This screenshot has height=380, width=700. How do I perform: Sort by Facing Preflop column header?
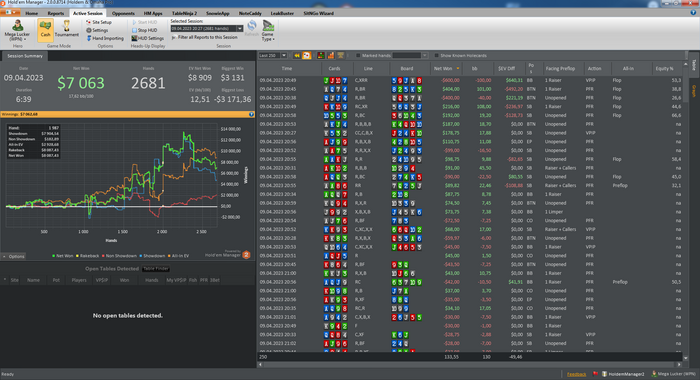pos(560,69)
